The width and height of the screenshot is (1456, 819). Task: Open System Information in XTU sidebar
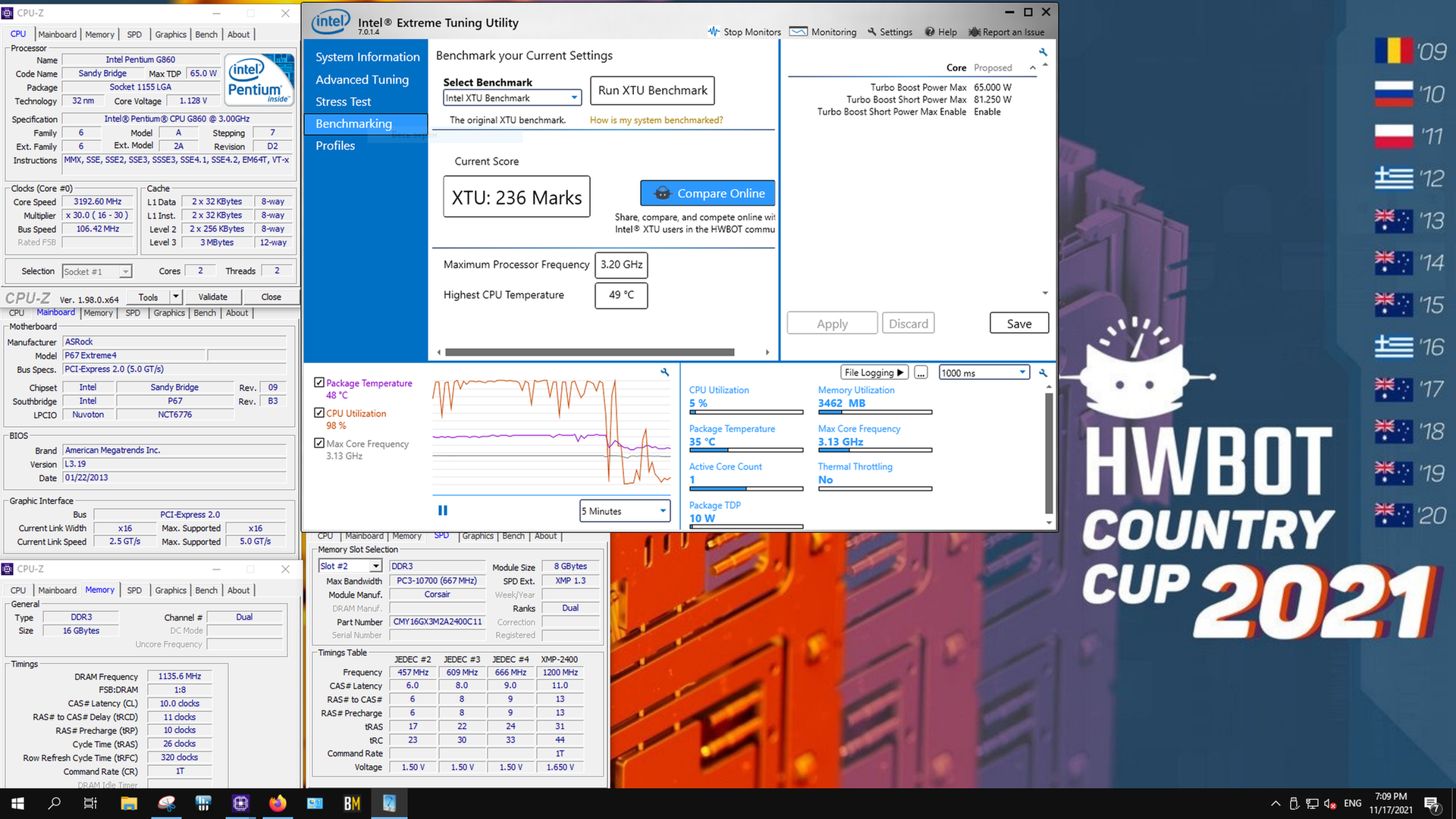click(368, 57)
